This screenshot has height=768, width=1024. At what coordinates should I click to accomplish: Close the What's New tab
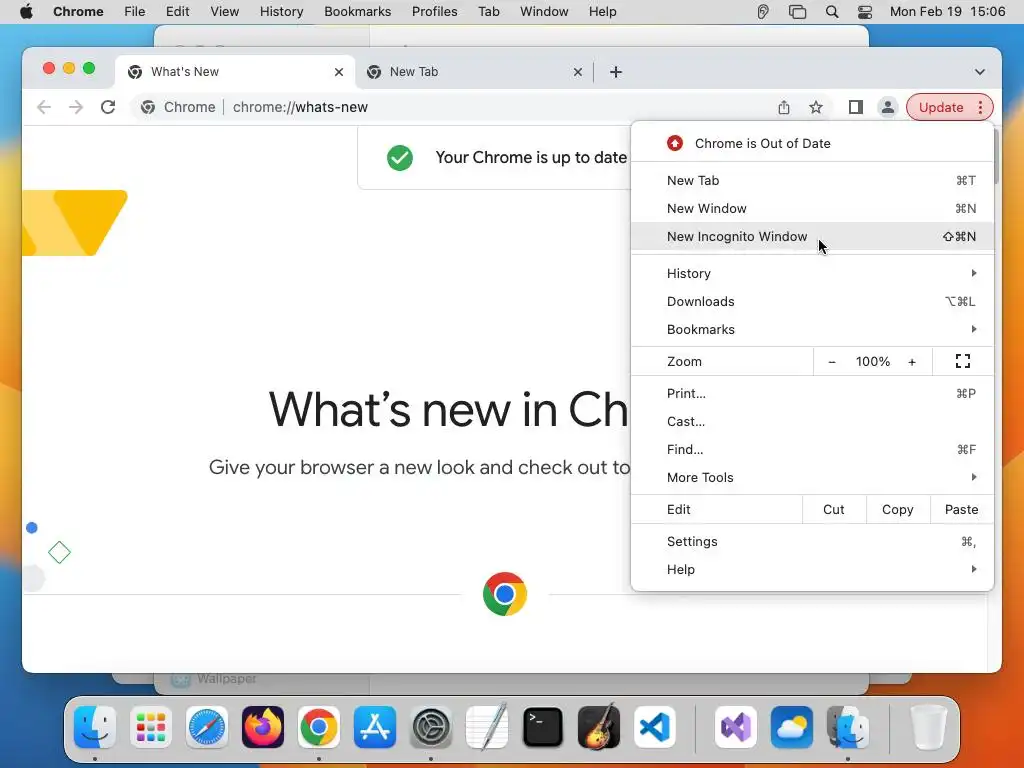(x=338, y=72)
